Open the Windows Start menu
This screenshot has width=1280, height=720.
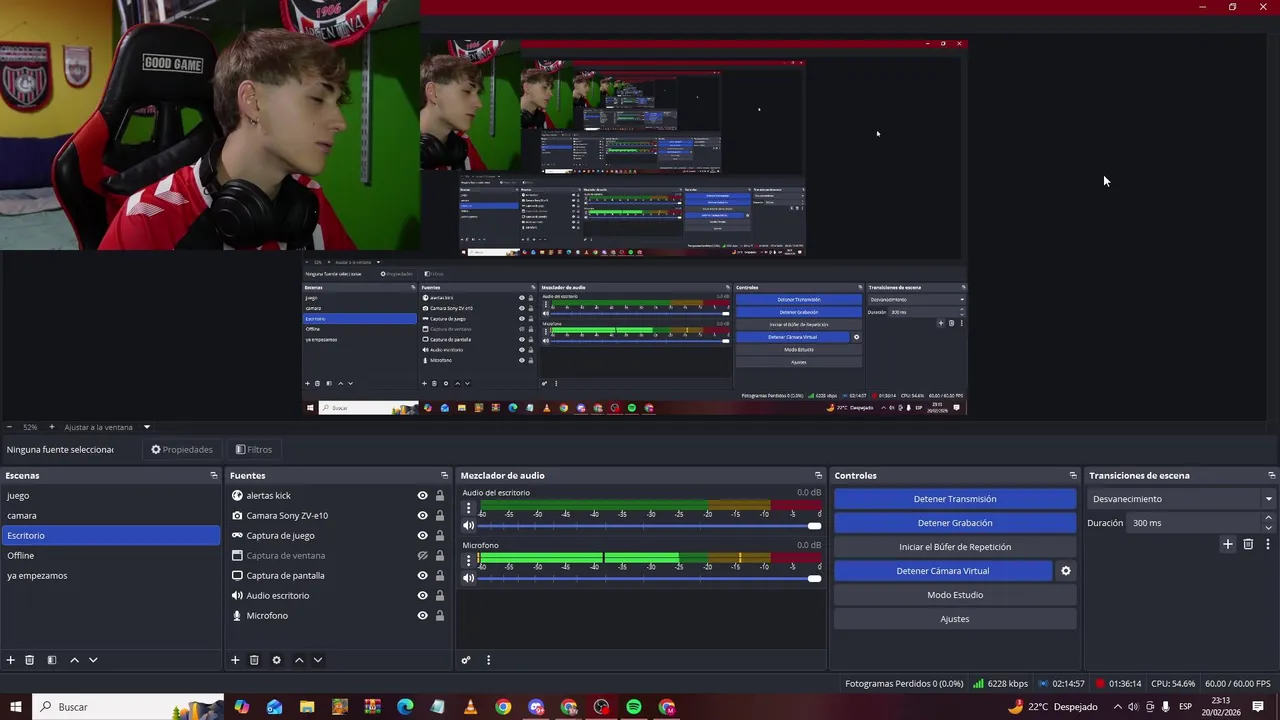[x=16, y=707]
